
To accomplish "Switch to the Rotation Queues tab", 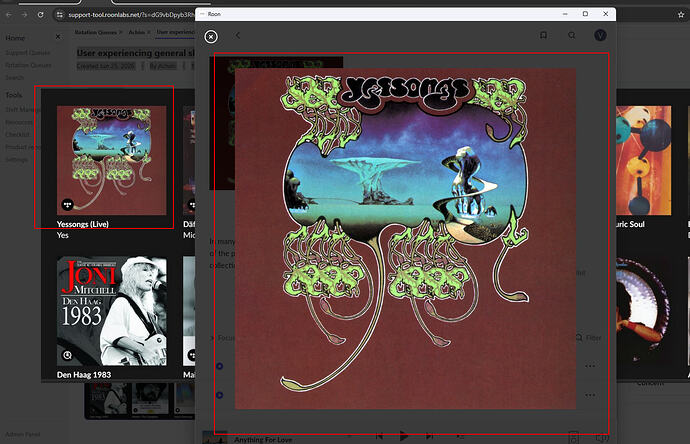I will point(95,32).
